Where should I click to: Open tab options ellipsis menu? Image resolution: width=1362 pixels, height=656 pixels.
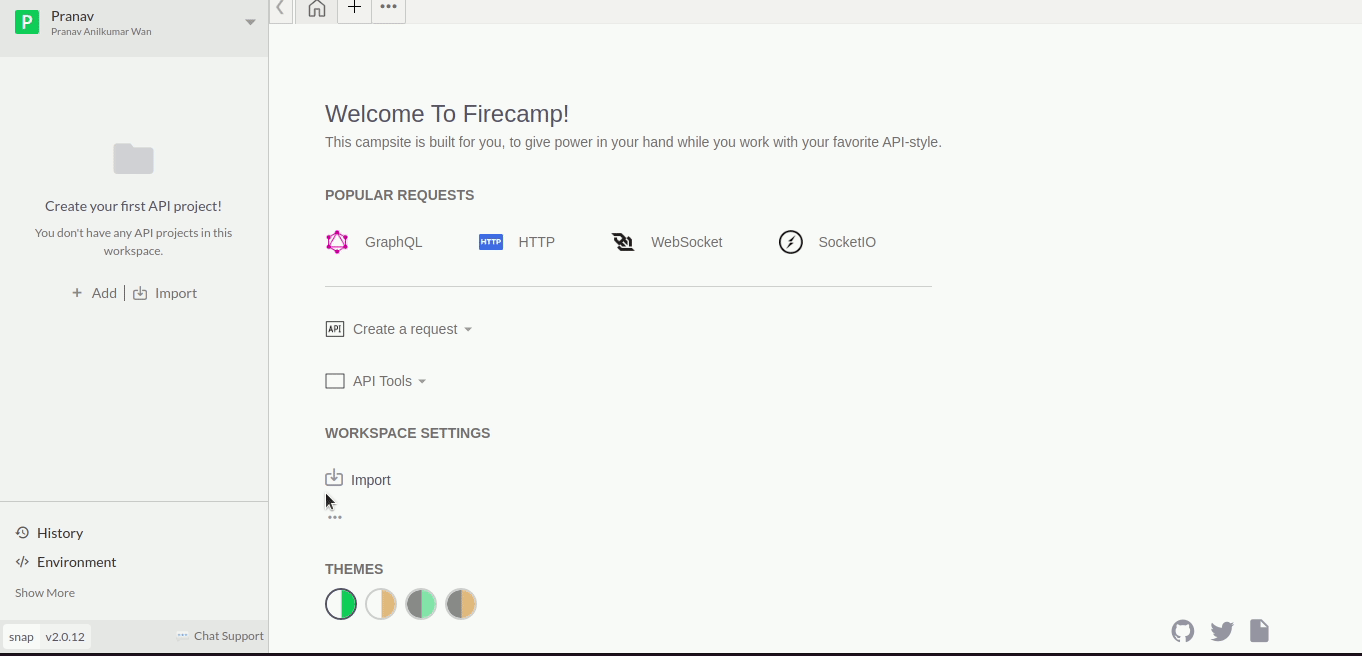point(388,7)
